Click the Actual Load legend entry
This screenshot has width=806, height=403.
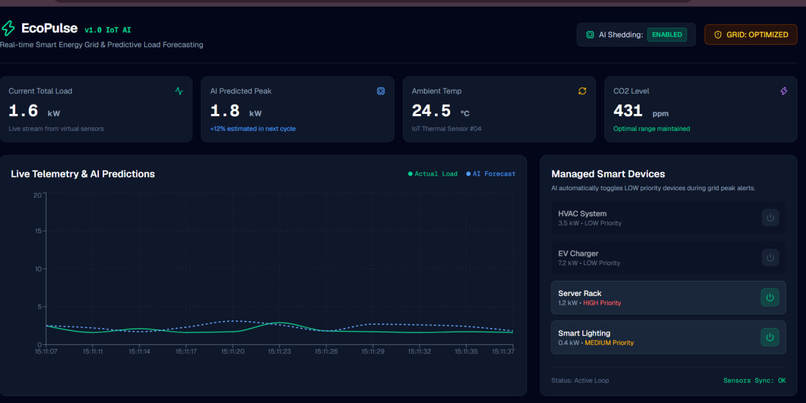tap(432, 174)
